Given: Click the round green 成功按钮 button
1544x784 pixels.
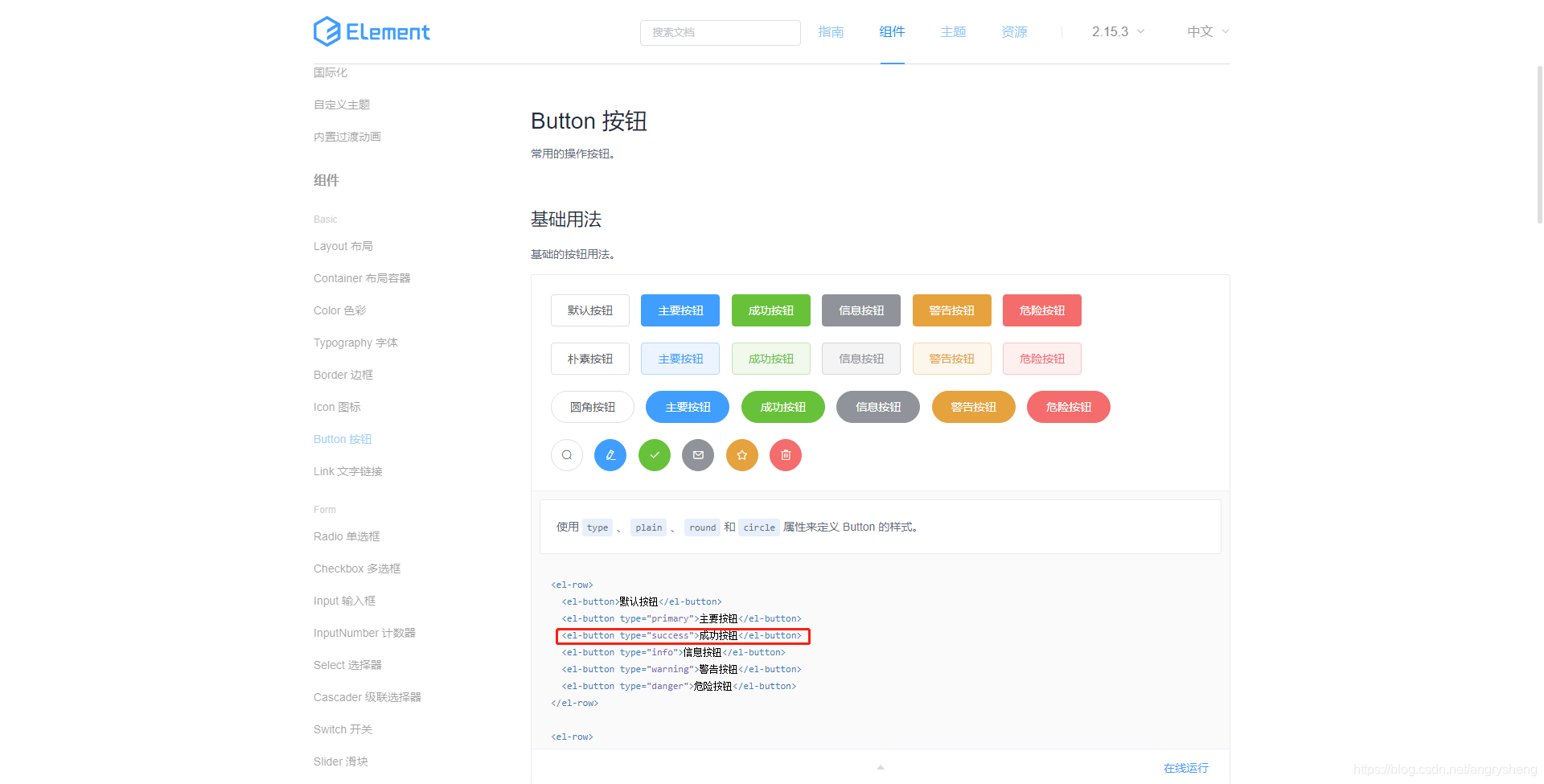Looking at the screenshot, I should click(x=783, y=407).
